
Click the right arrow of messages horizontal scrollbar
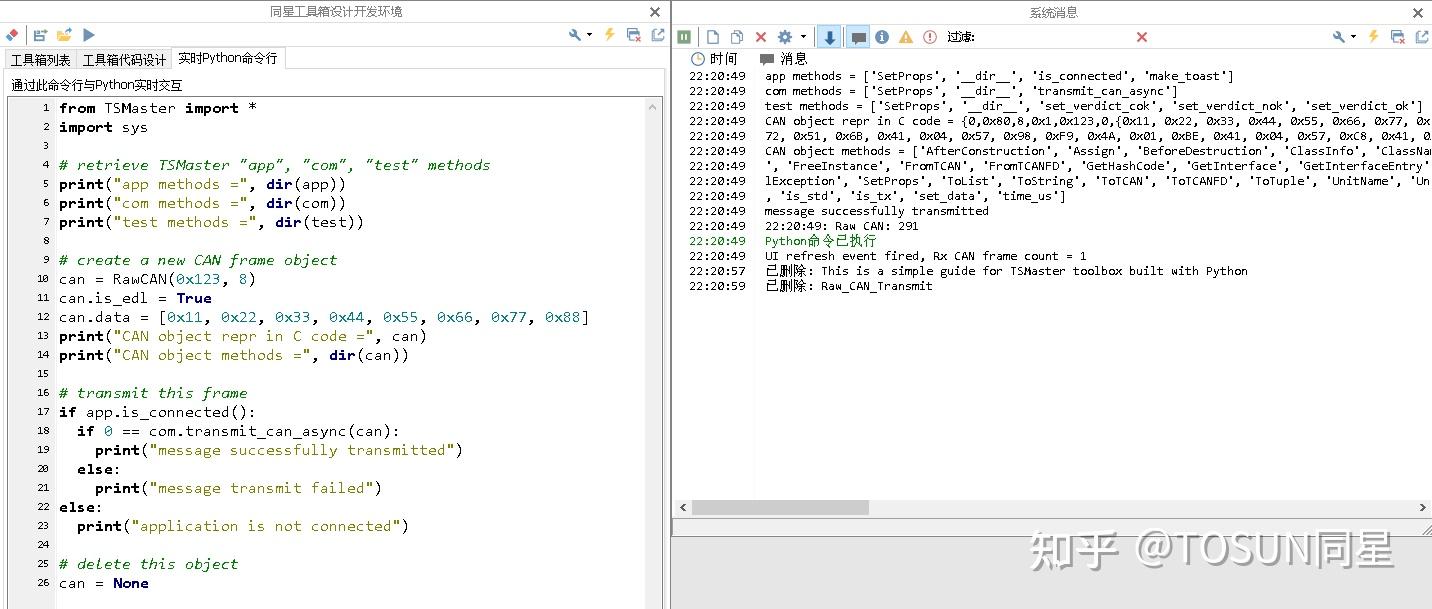pos(1423,508)
